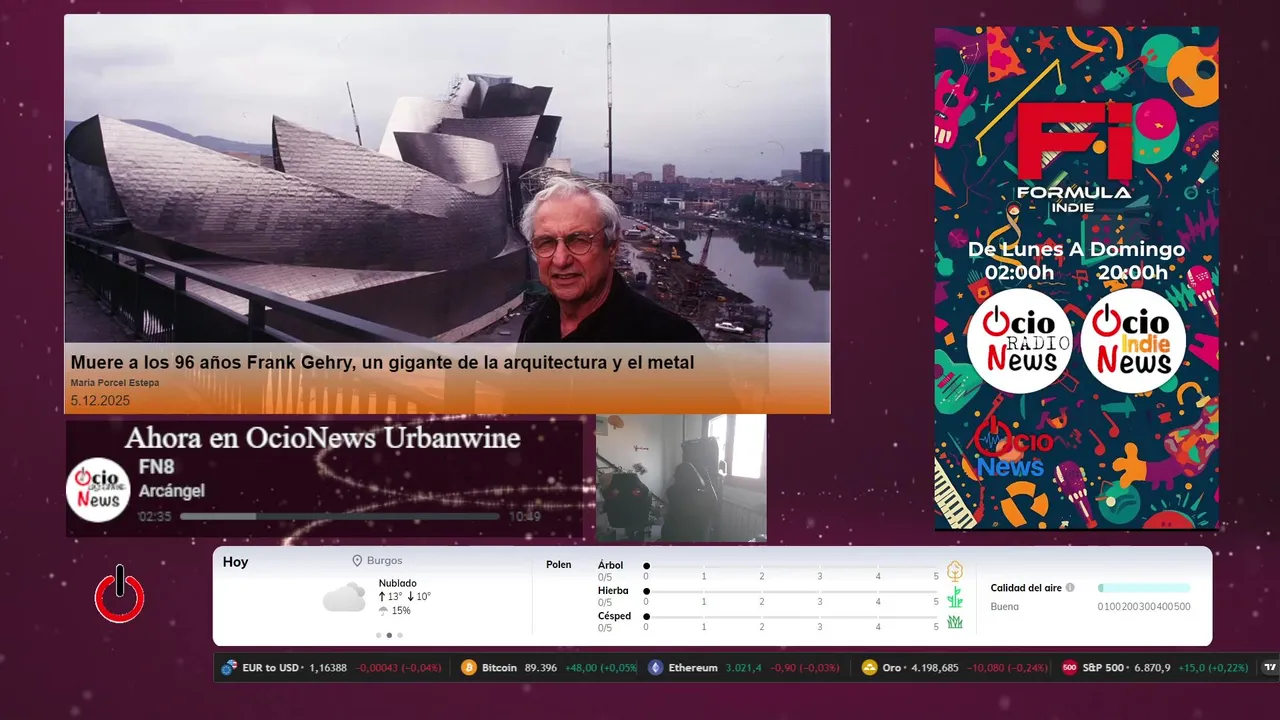Open the EUR to USD ticker entry
Viewport: 1280px width, 720px height.
331,667
